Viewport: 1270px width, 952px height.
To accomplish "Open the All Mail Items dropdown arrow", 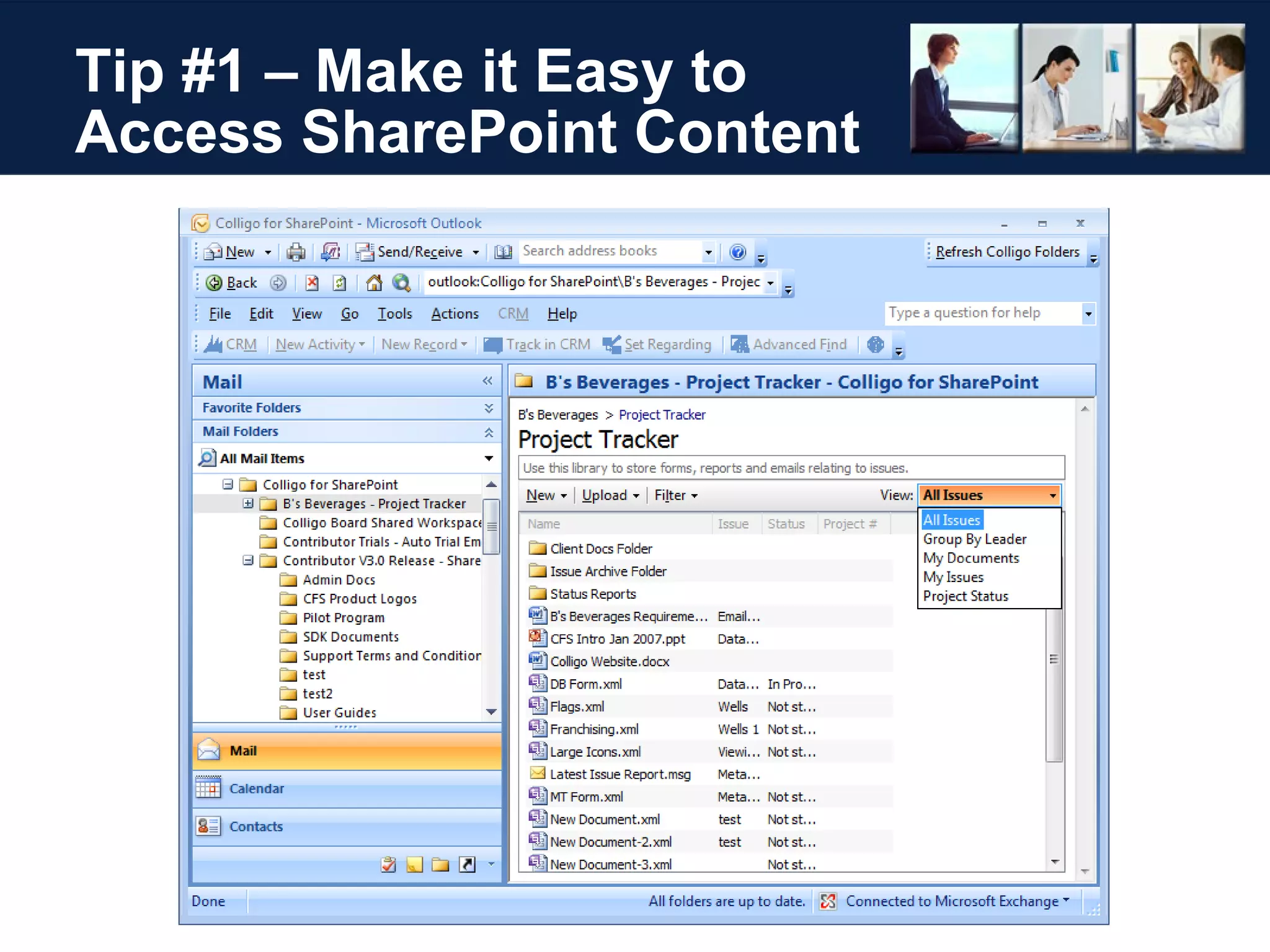I will [x=489, y=459].
